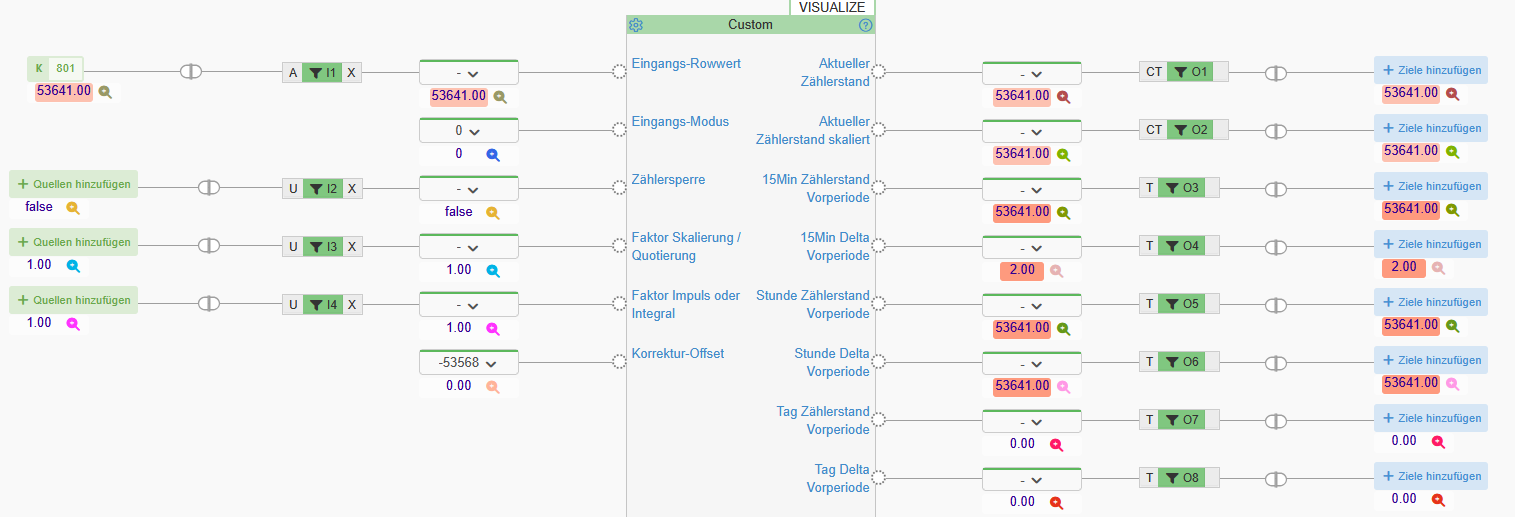Open the Eingangs-Modus dropdown showing 0

(468, 131)
